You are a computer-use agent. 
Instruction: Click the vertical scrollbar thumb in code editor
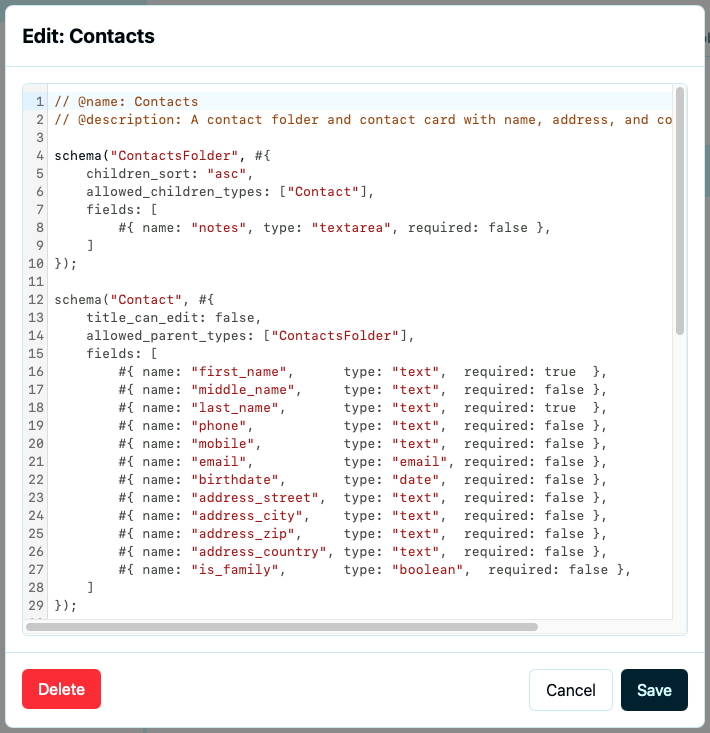(680, 210)
